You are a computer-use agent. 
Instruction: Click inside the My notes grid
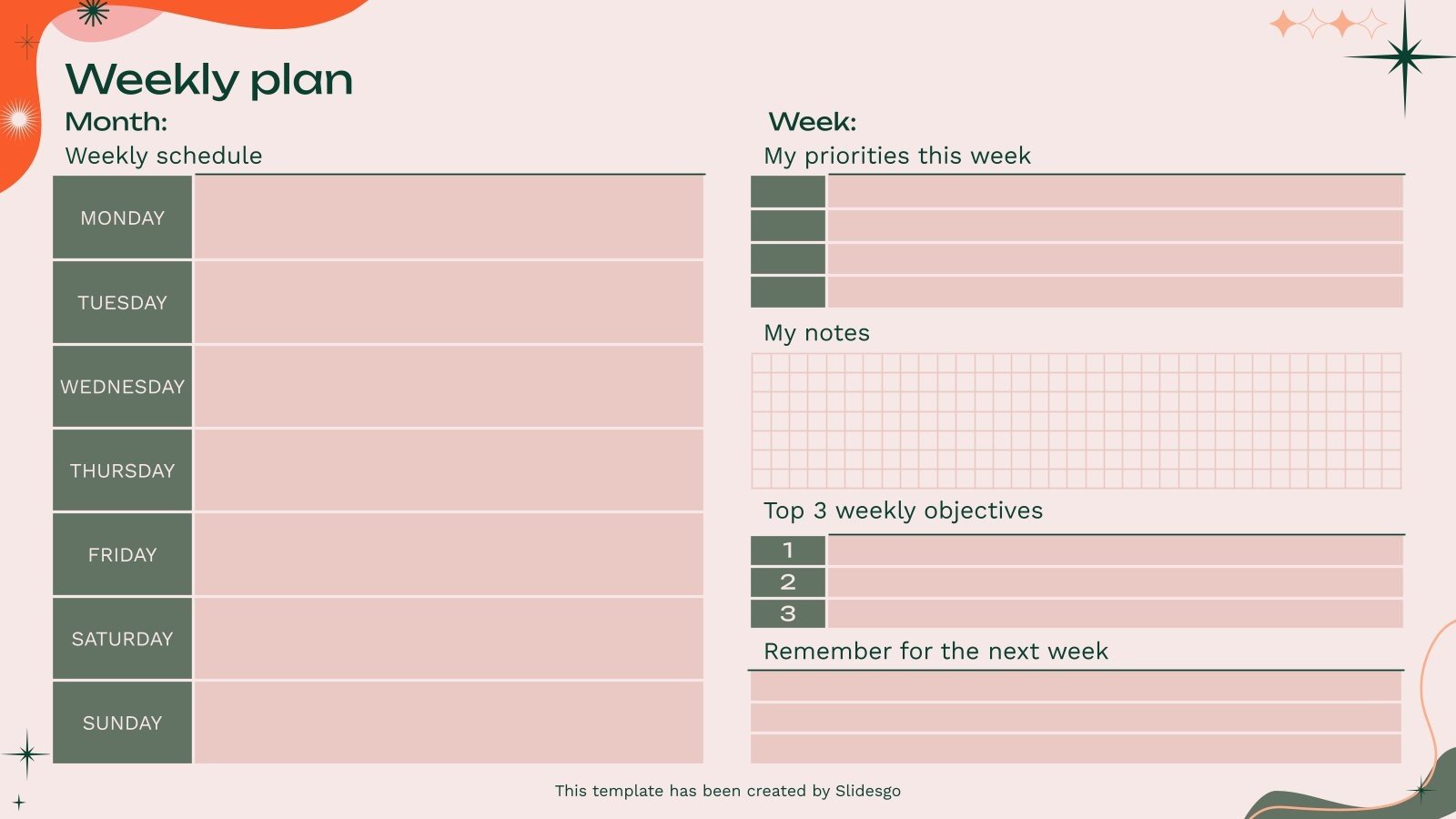[1076, 421]
